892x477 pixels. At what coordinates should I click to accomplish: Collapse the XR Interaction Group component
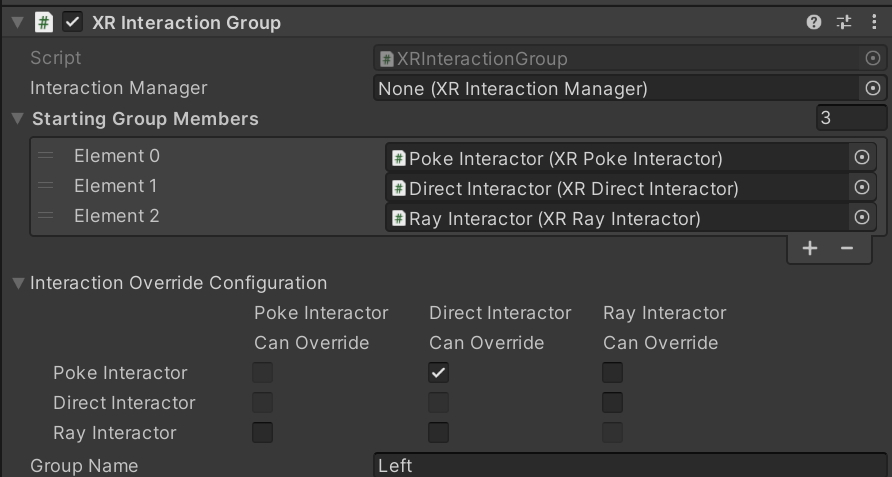click(17, 22)
